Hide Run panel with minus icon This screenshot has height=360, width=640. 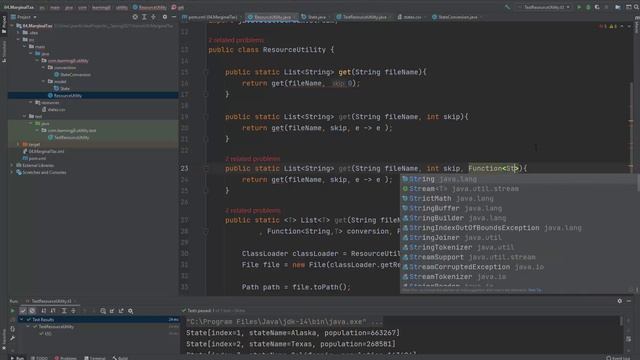[629, 301]
